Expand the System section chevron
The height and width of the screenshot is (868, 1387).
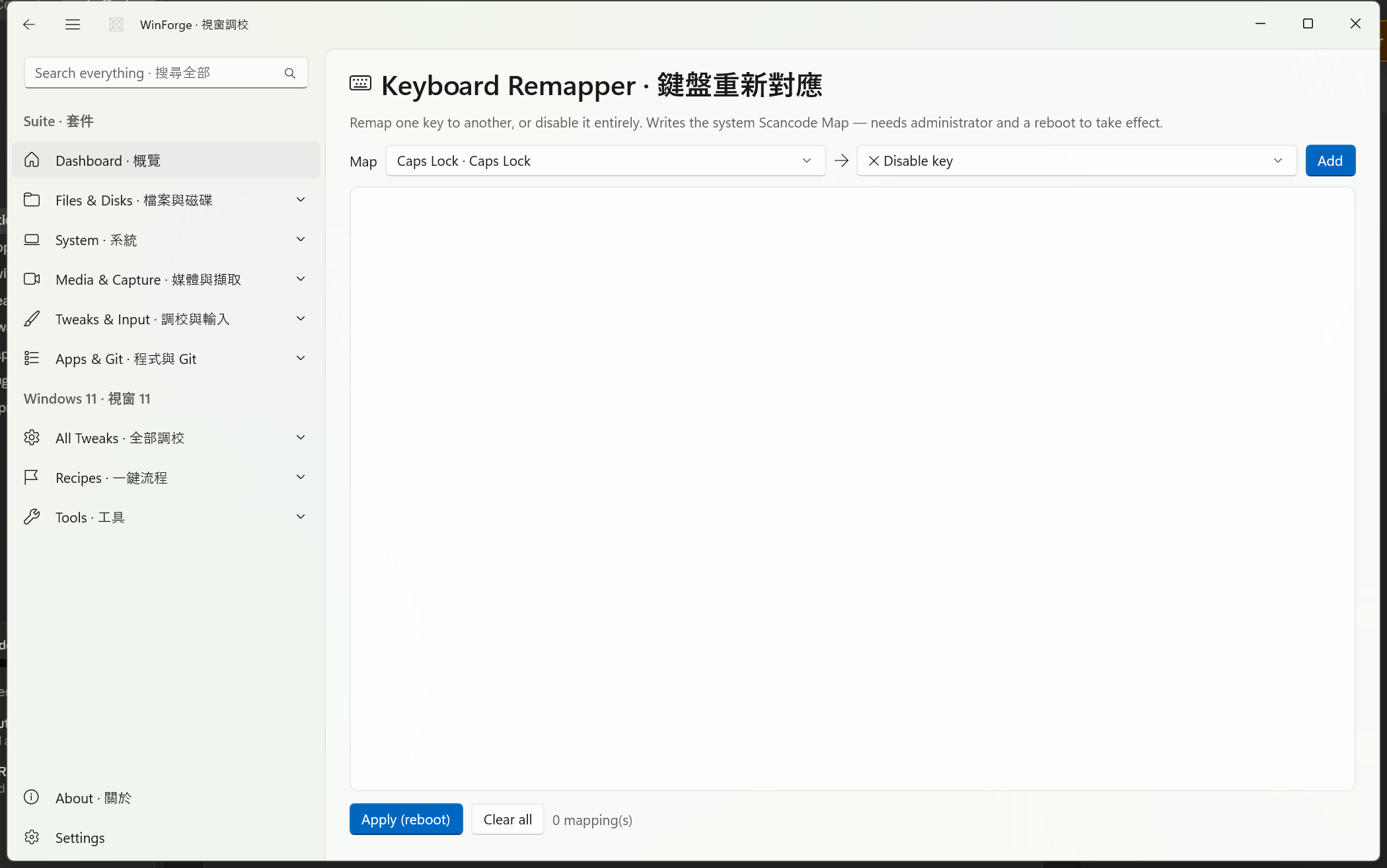point(301,240)
